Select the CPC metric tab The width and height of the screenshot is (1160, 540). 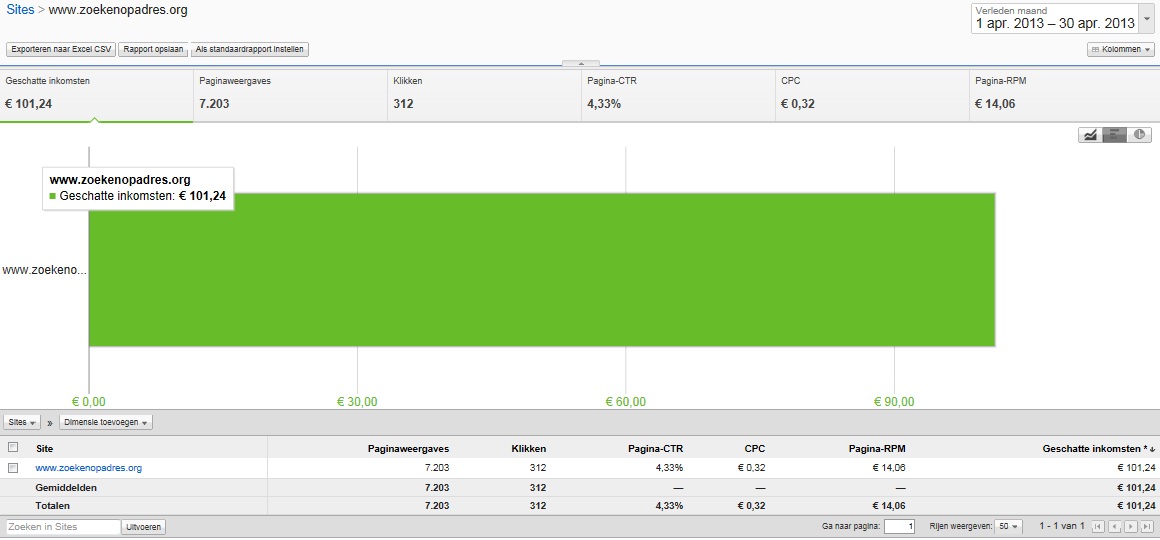click(x=872, y=95)
